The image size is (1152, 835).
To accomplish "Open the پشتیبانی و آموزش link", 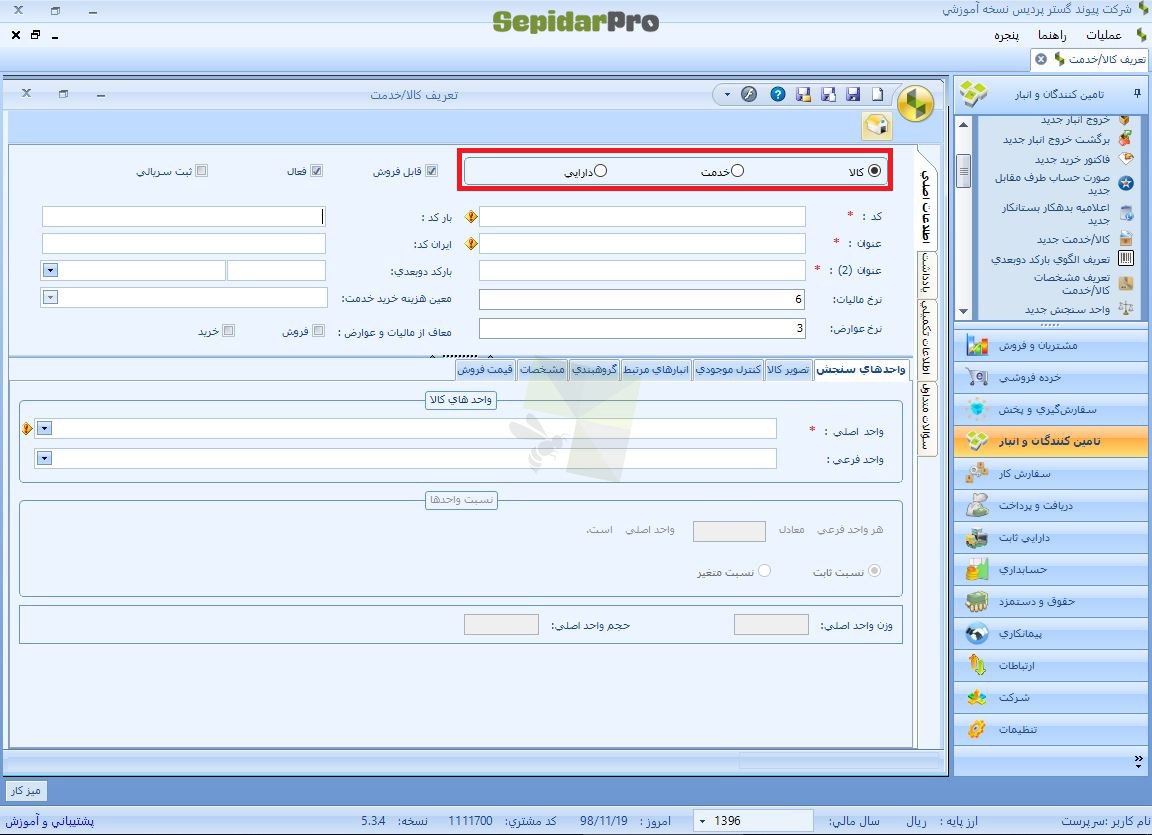I will (x=50, y=821).
